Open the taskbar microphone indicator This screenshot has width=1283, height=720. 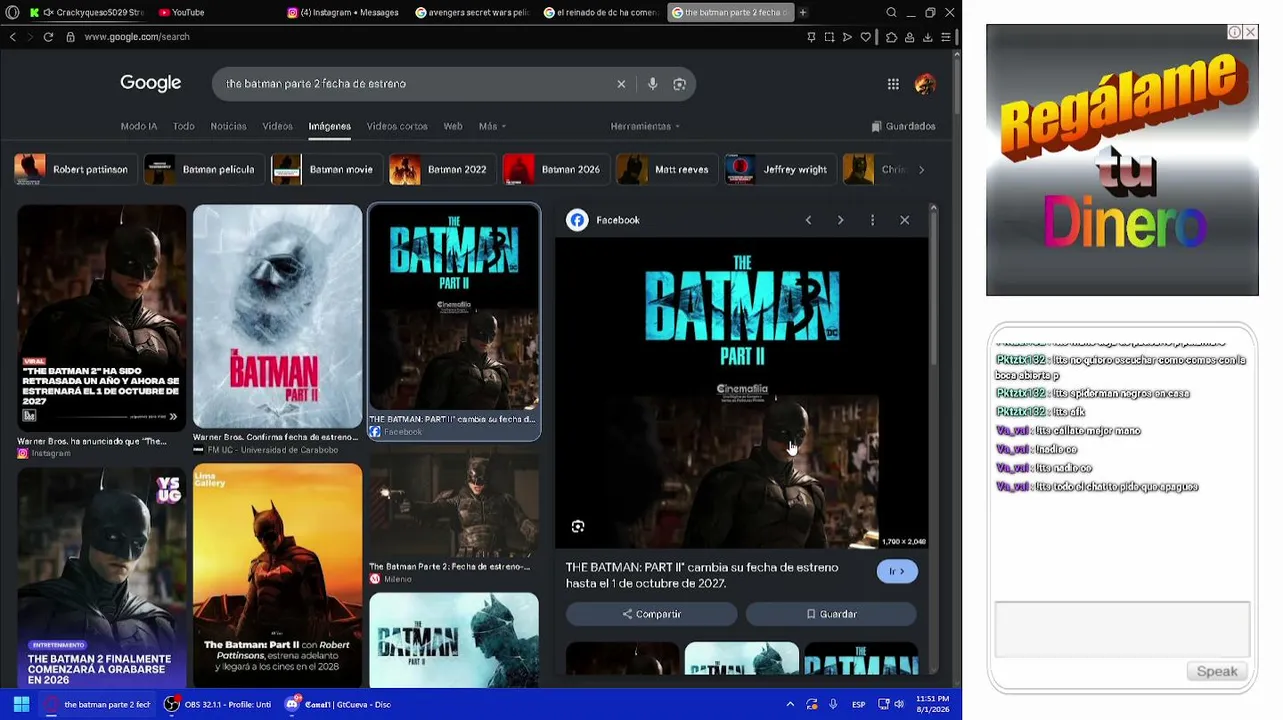(x=833, y=704)
